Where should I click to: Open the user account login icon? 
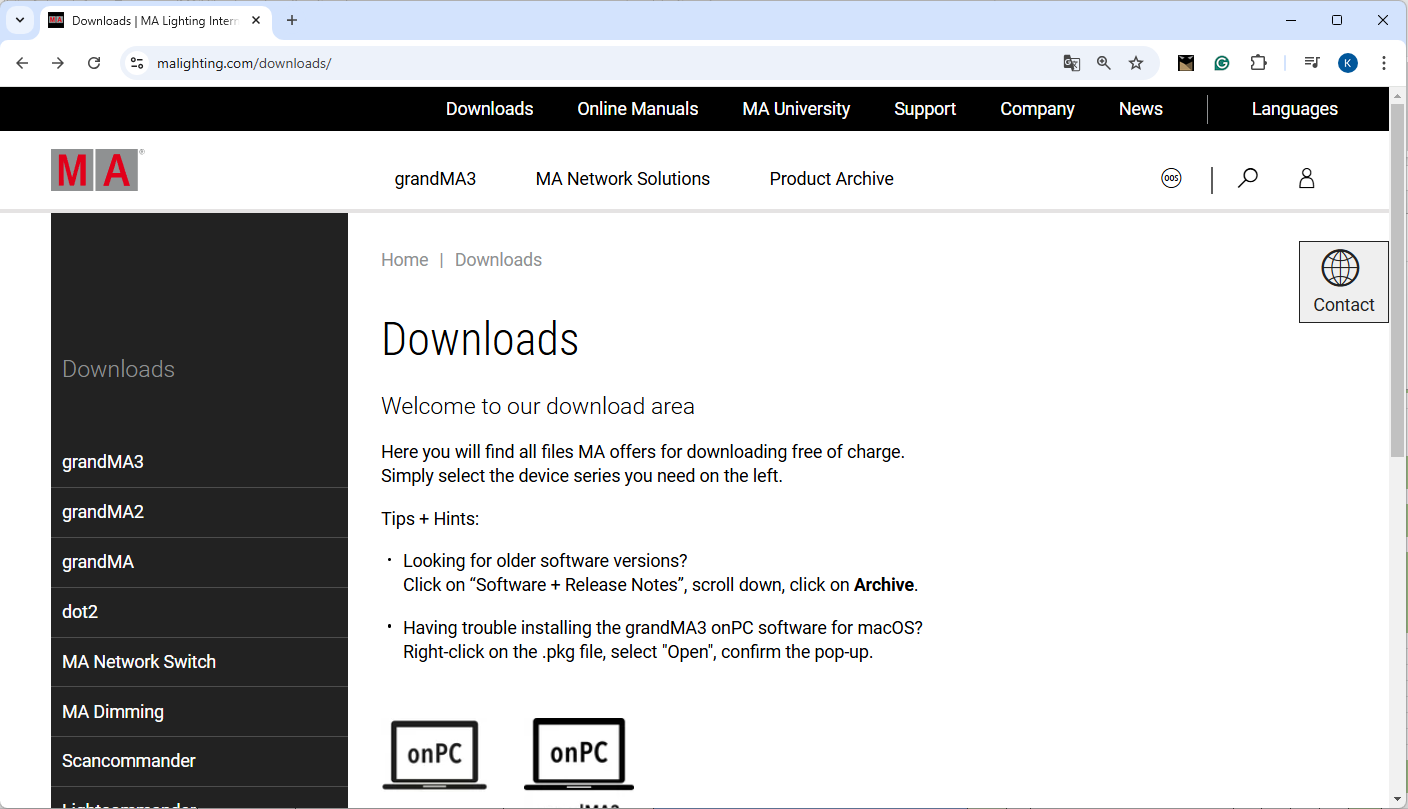[x=1306, y=179]
